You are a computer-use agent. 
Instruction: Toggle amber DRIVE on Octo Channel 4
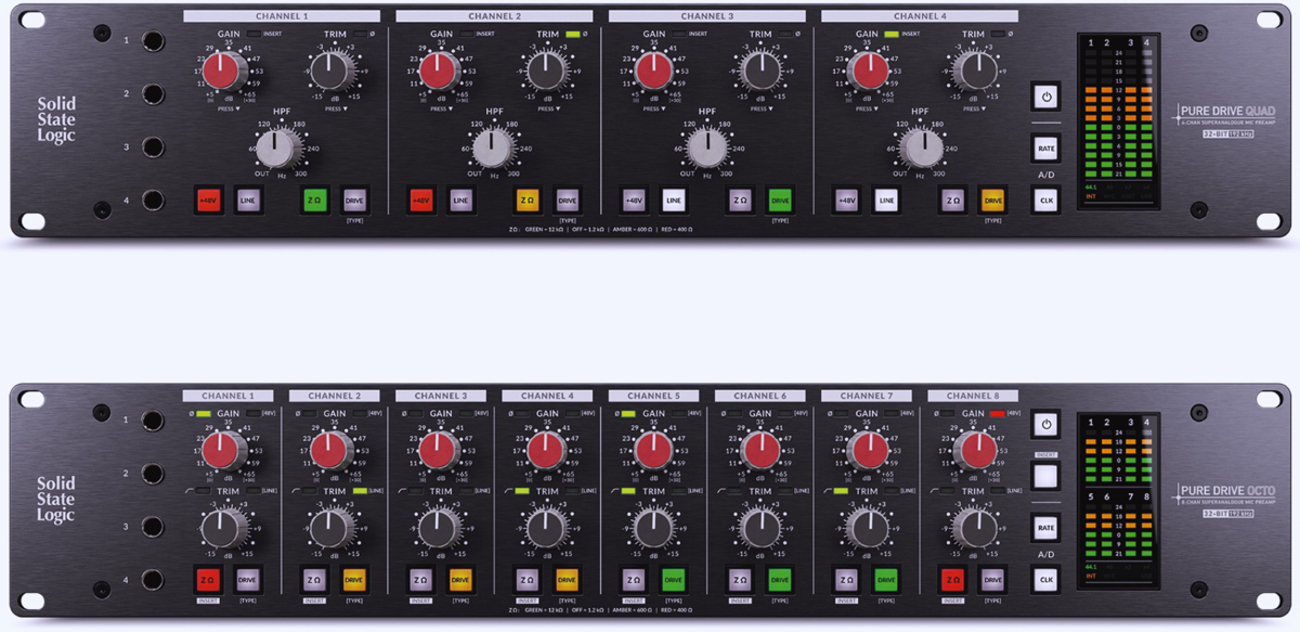(x=567, y=579)
